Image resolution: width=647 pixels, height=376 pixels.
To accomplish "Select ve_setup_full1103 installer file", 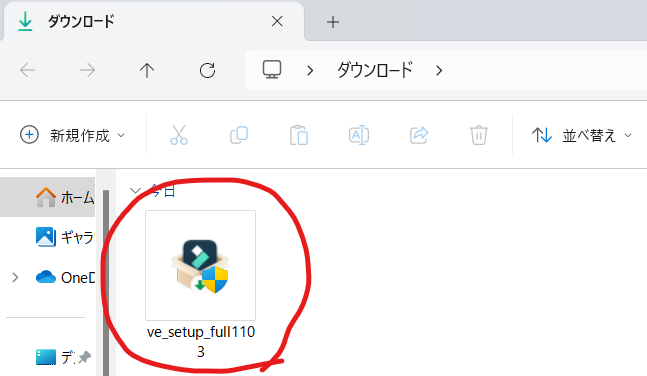I will click(x=201, y=285).
